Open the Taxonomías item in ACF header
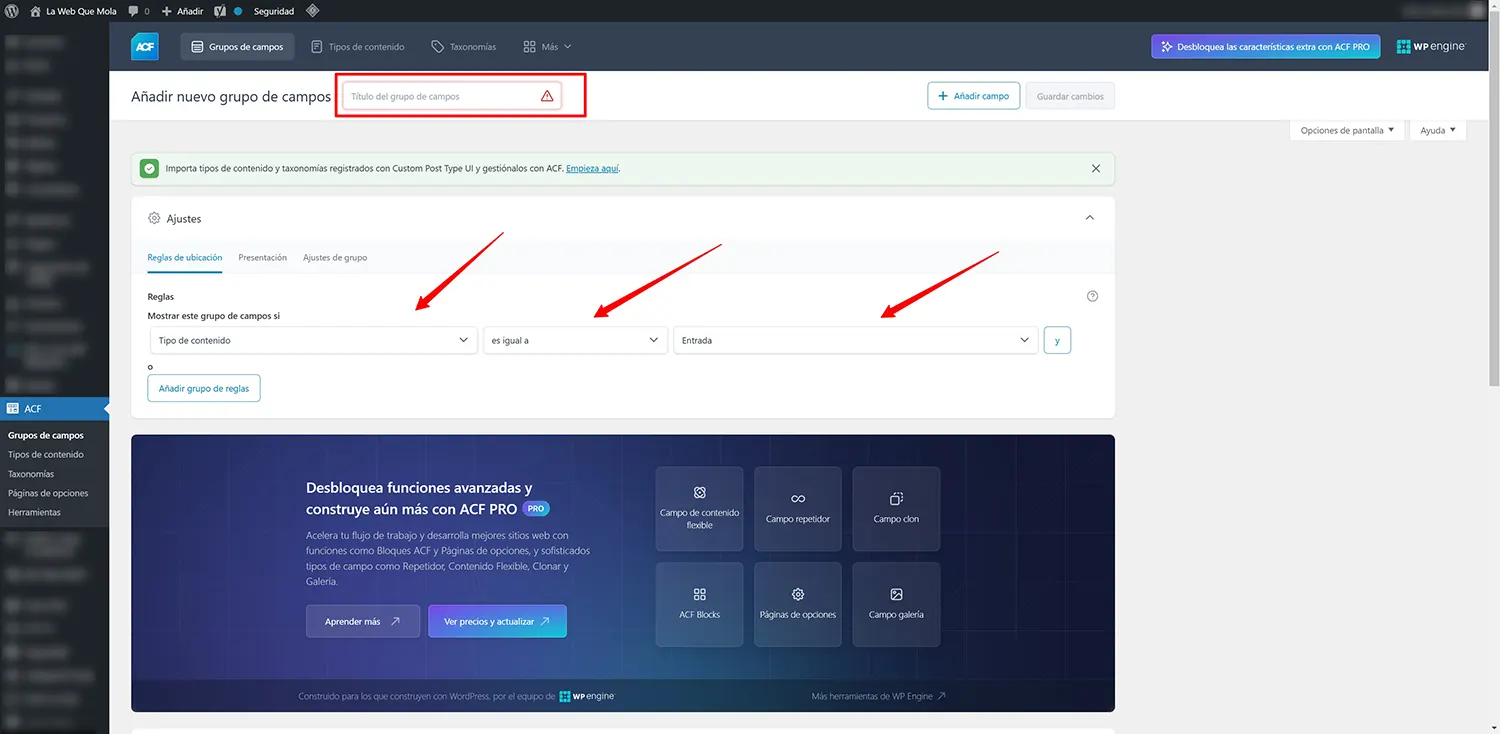 [x=463, y=47]
